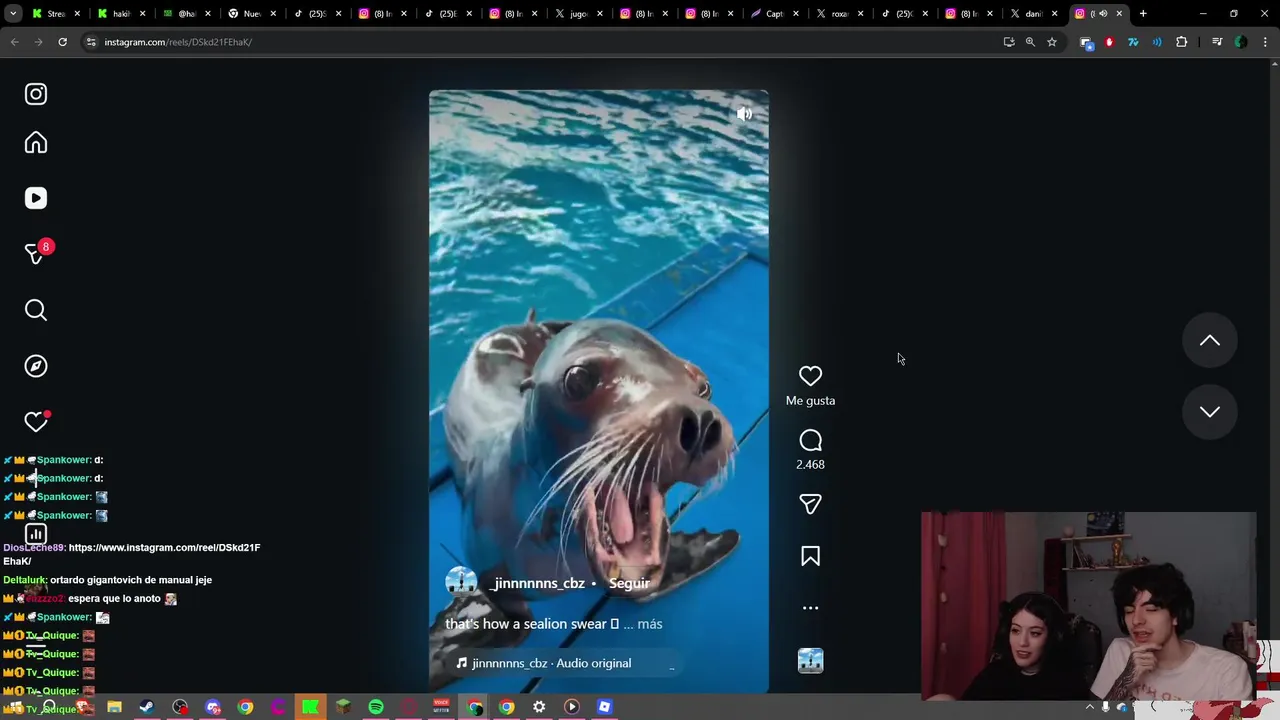Open the audio thumbnail beside the reel
Screen dimensions: 1280x720
click(x=810, y=661)
